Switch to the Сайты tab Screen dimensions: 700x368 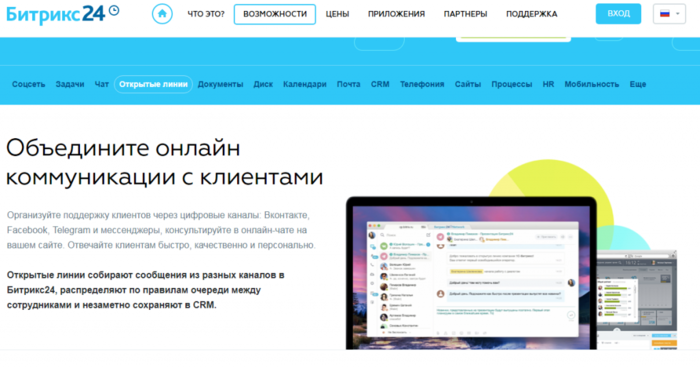pos(468,84)
